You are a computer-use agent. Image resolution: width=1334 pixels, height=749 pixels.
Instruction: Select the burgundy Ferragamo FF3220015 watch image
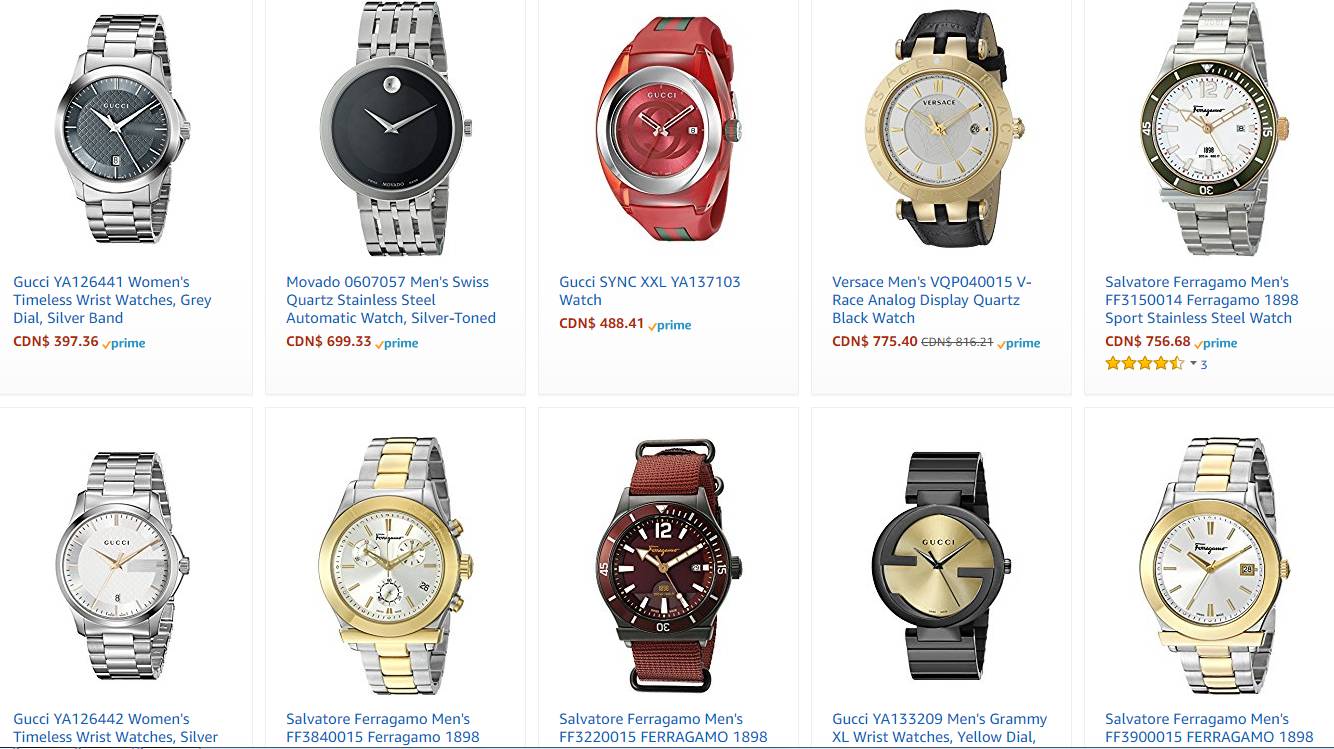668,567
